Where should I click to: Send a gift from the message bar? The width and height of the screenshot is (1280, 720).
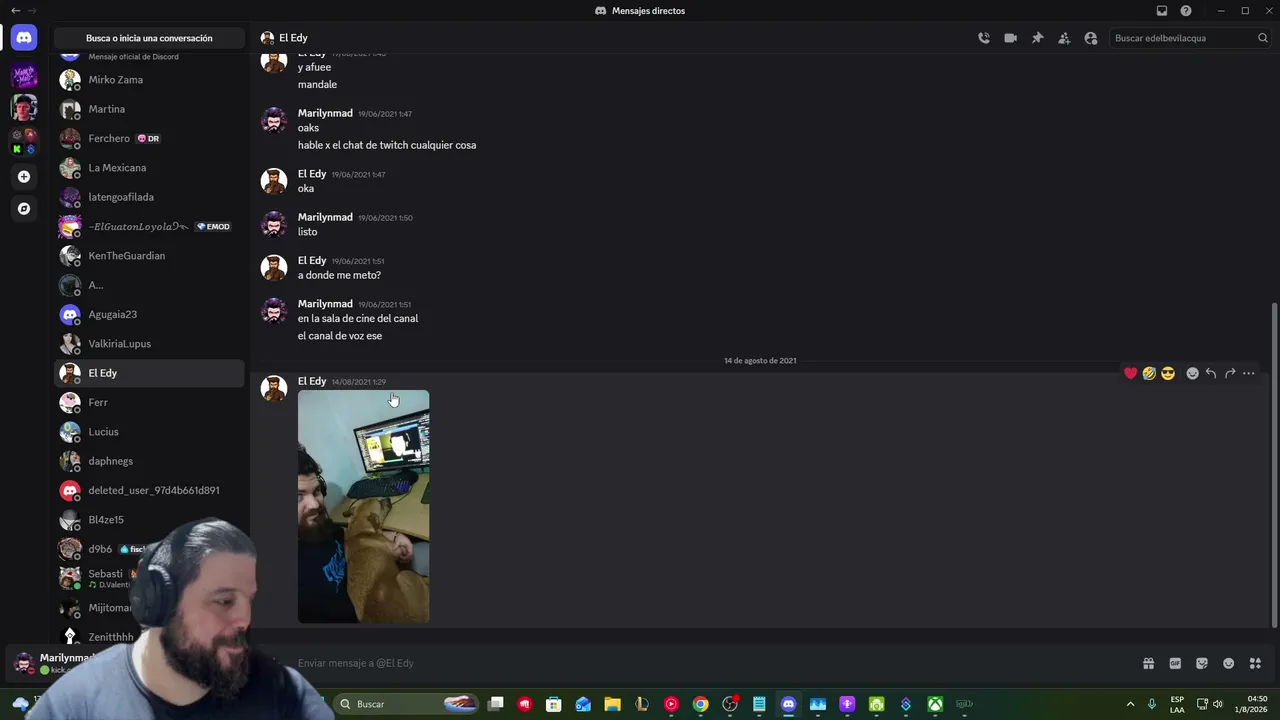point(1149,663)
